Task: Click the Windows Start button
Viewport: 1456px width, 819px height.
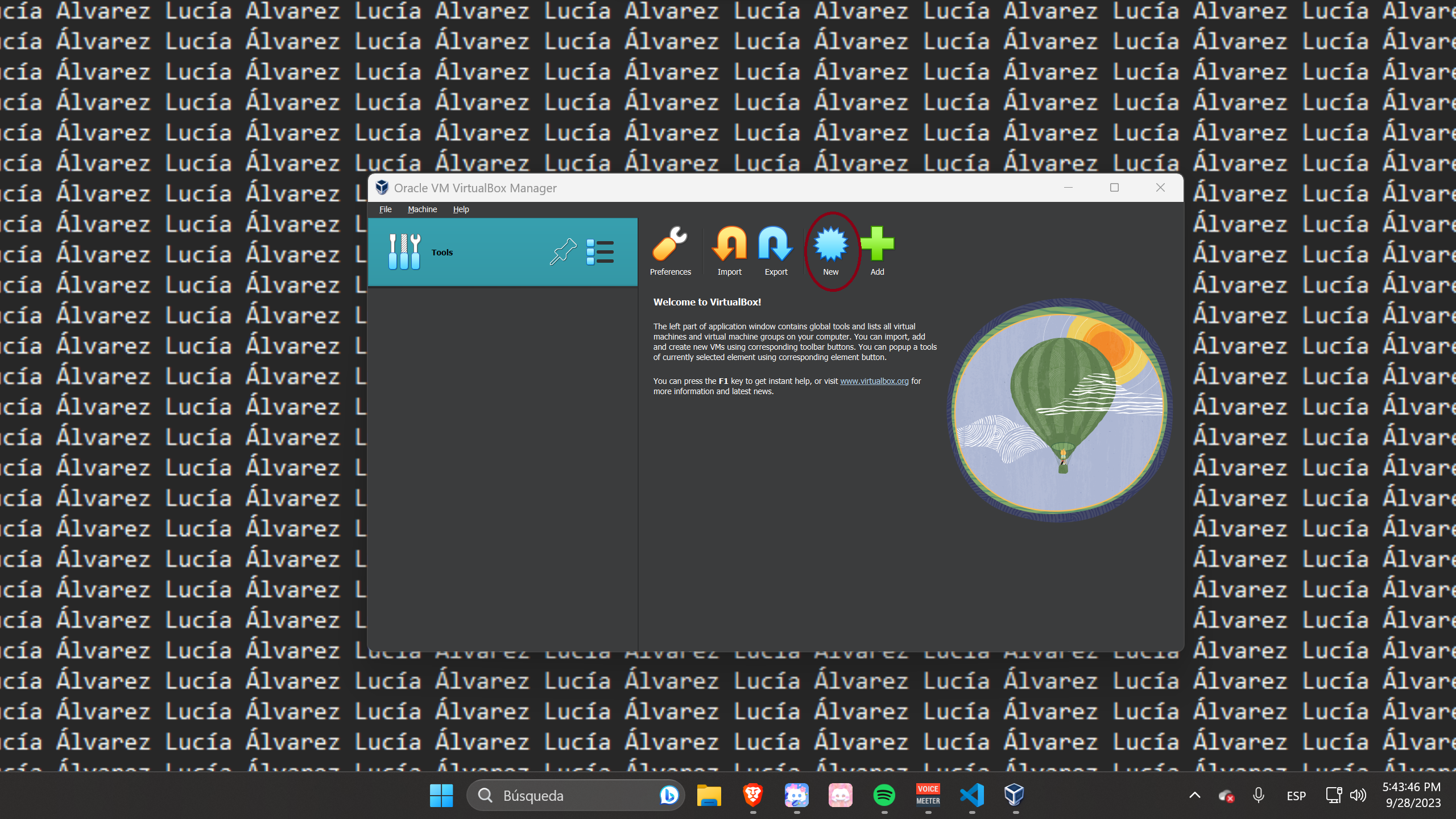Action: [x=441, y=795]
